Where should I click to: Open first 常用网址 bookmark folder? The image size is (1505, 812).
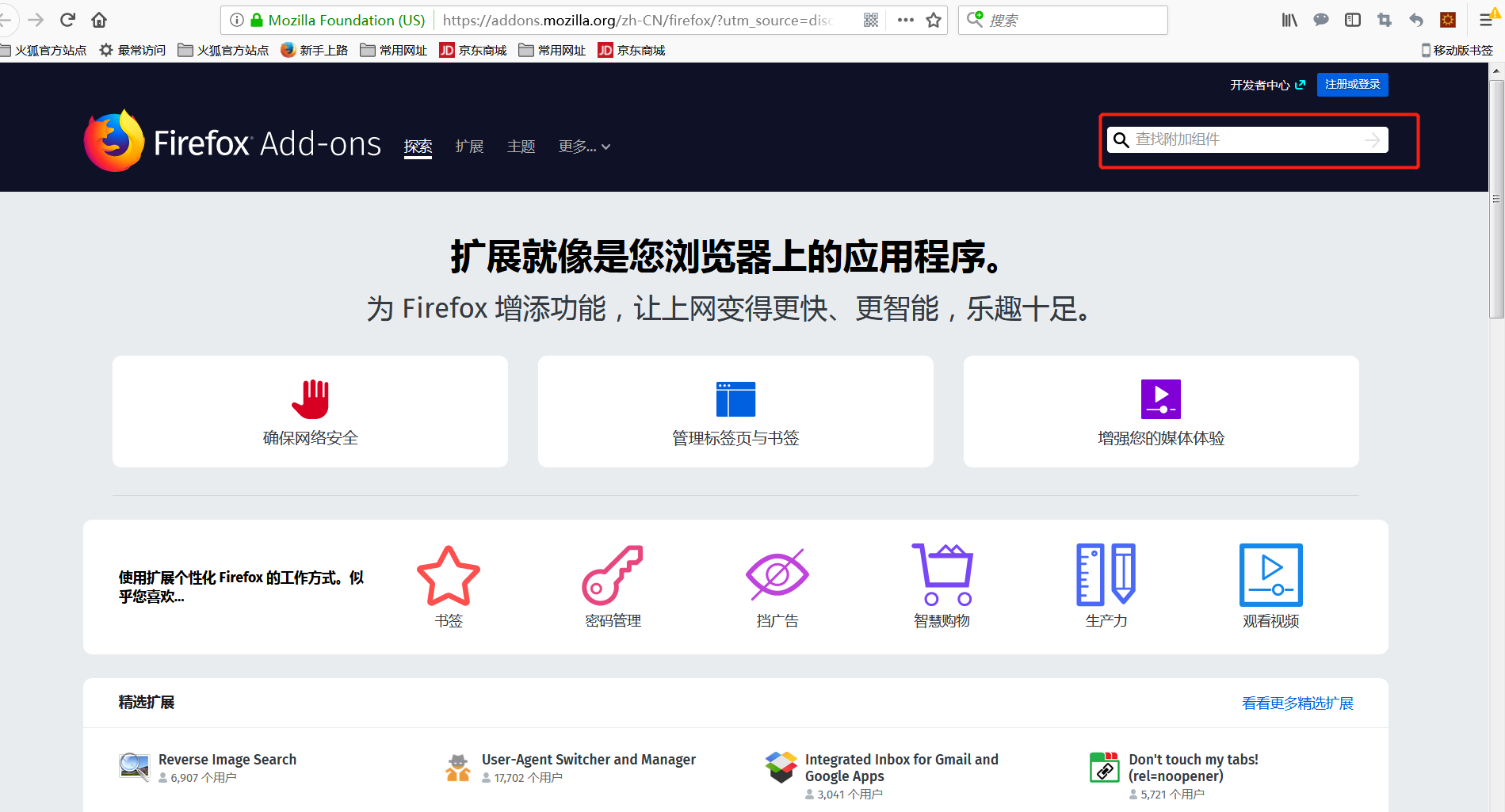click(394, 50)
